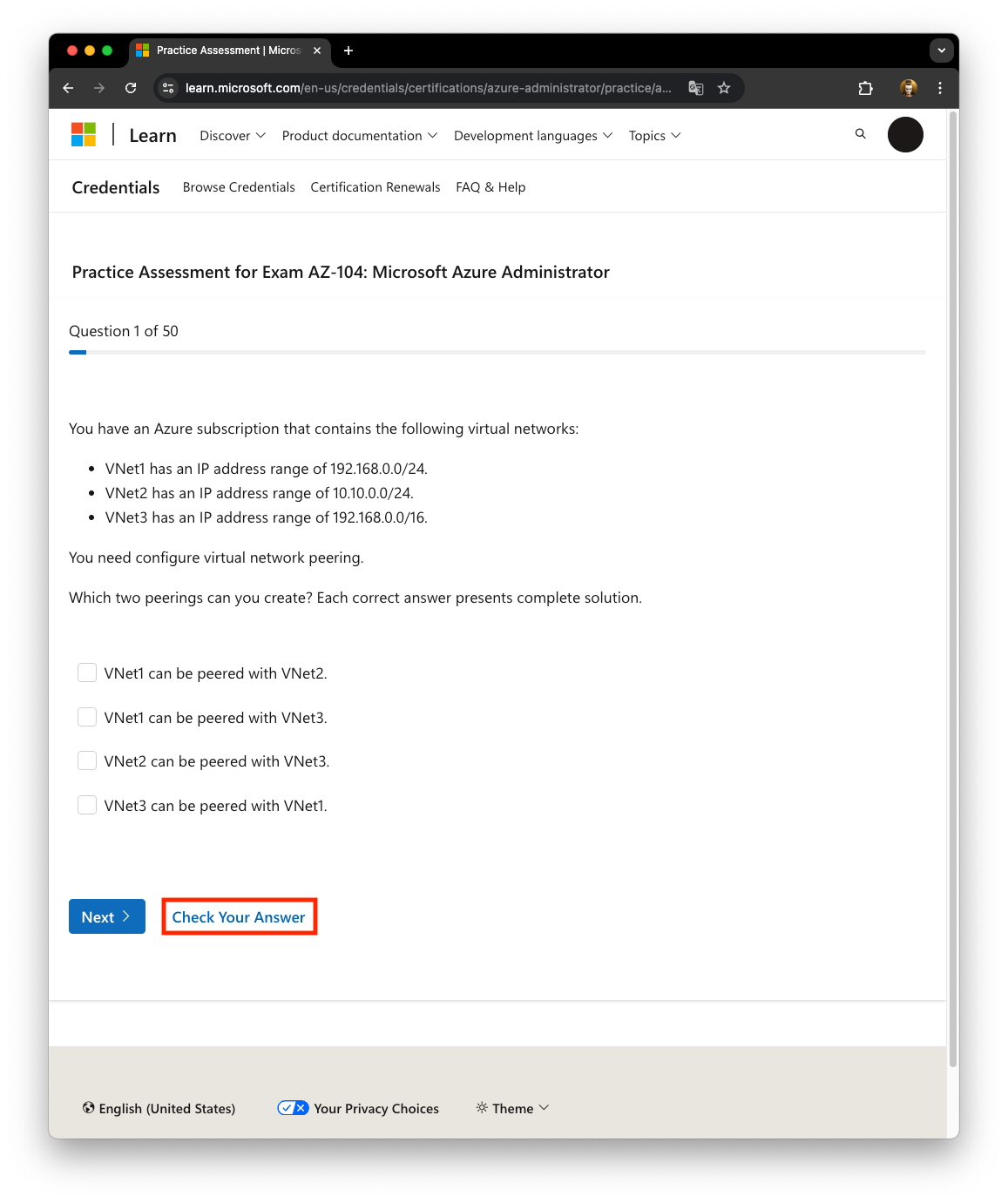Select the Practice Assessment browser tab
The height and width of the screenshot is (1203, 1008).
point(228,51)
